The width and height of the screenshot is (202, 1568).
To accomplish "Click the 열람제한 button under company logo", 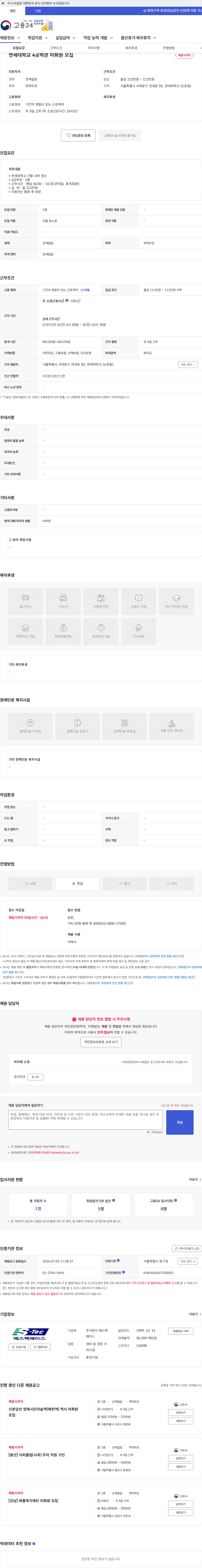I will point(40,1347).
